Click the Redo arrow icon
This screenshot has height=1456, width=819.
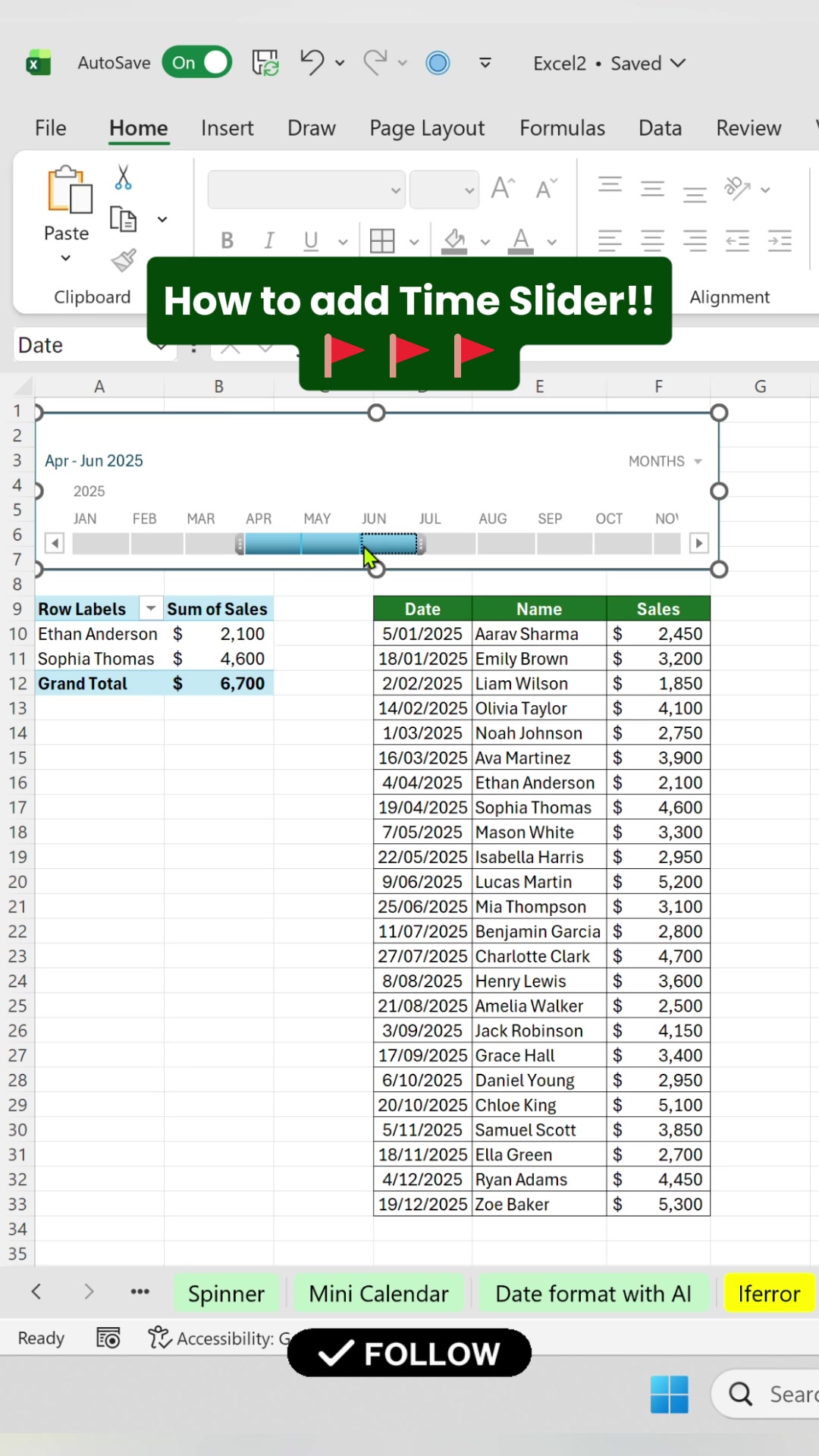(375, 62)
